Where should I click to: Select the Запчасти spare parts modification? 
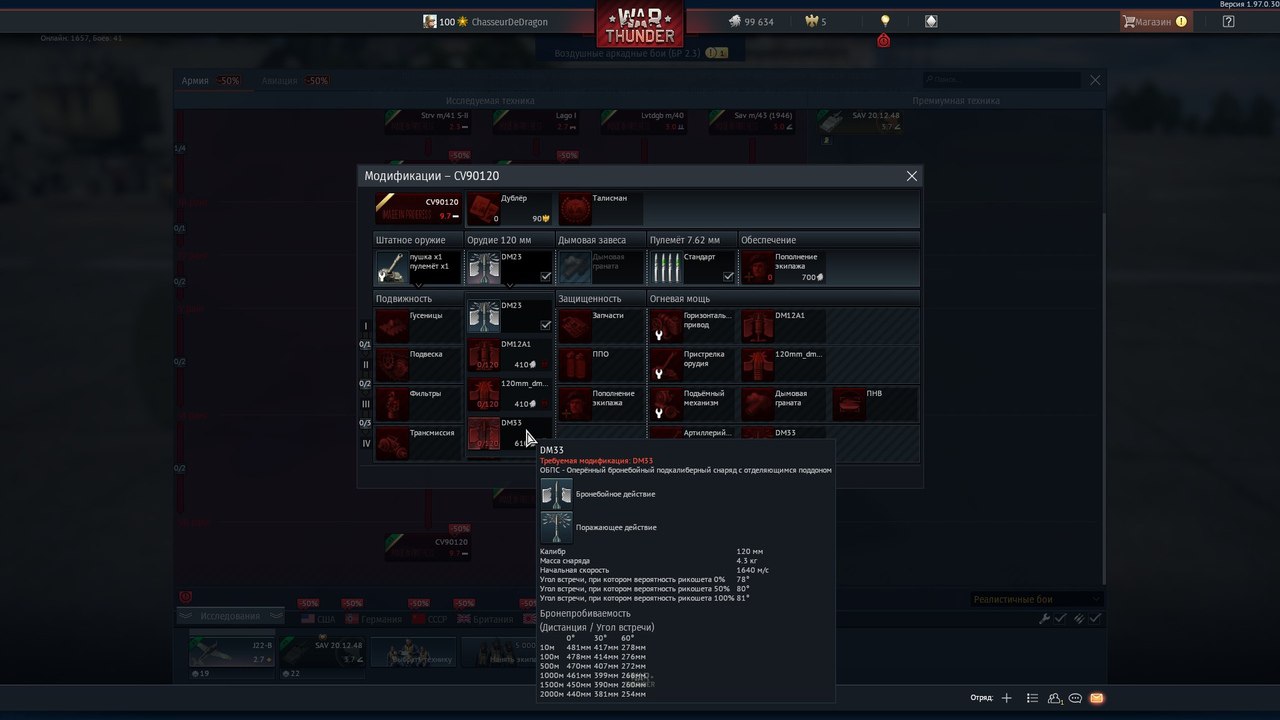point(601,325)
